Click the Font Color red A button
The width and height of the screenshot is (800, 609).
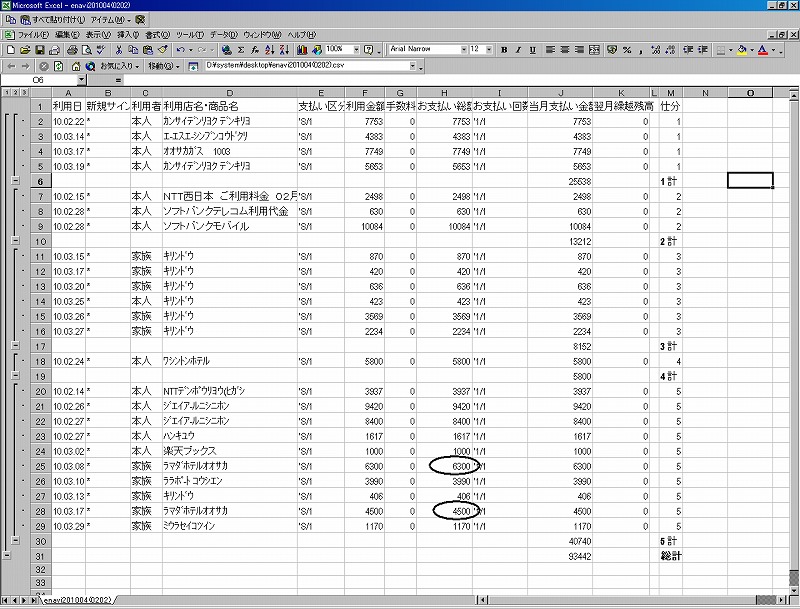[x=763, y=49]
